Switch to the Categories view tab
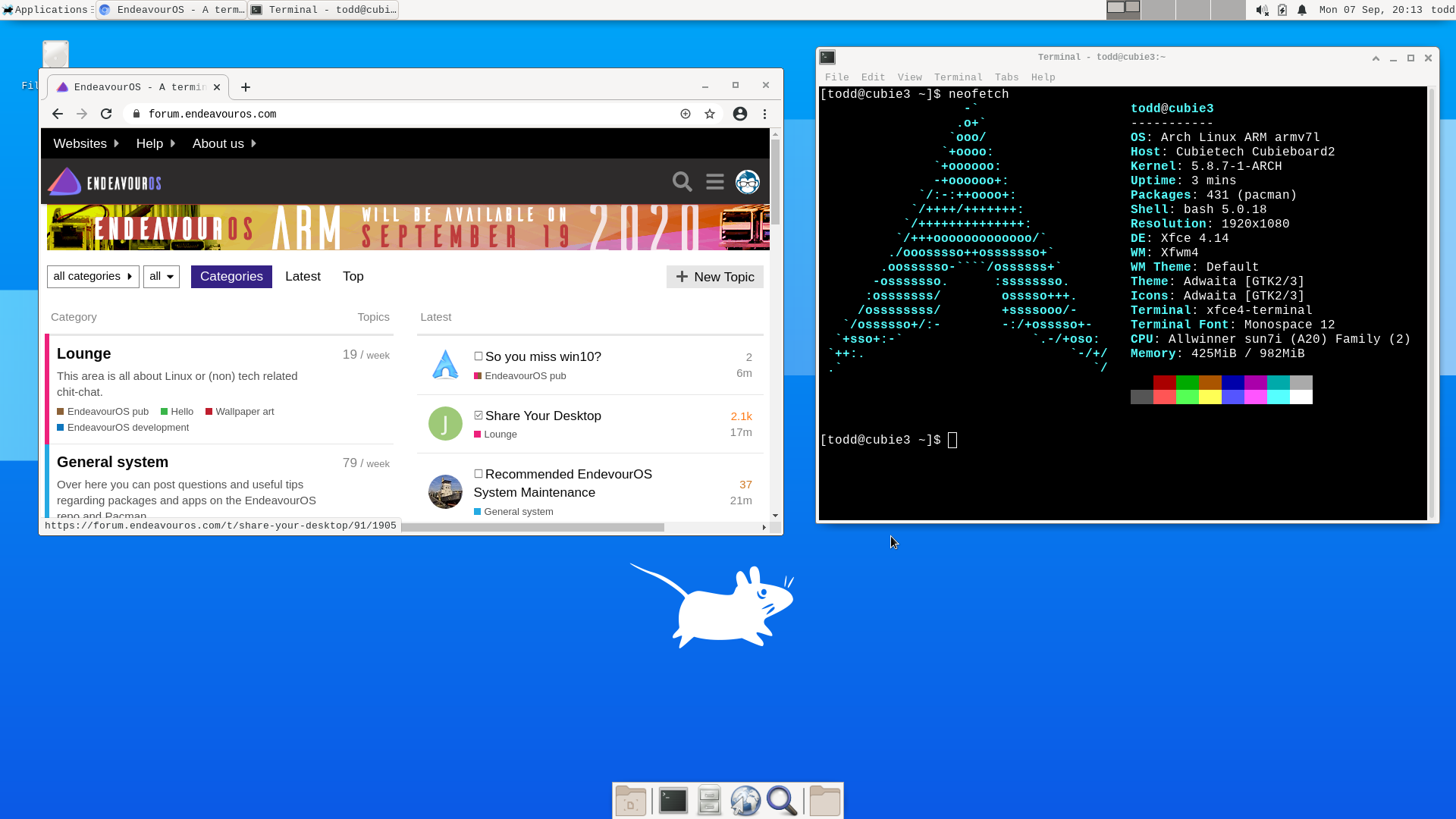This screenshot has height=819, width=1456. pos(231,277)
